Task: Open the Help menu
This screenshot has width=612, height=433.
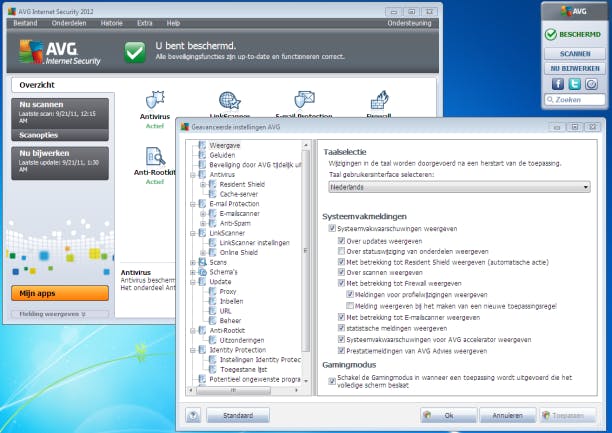Action: point(173,23)
